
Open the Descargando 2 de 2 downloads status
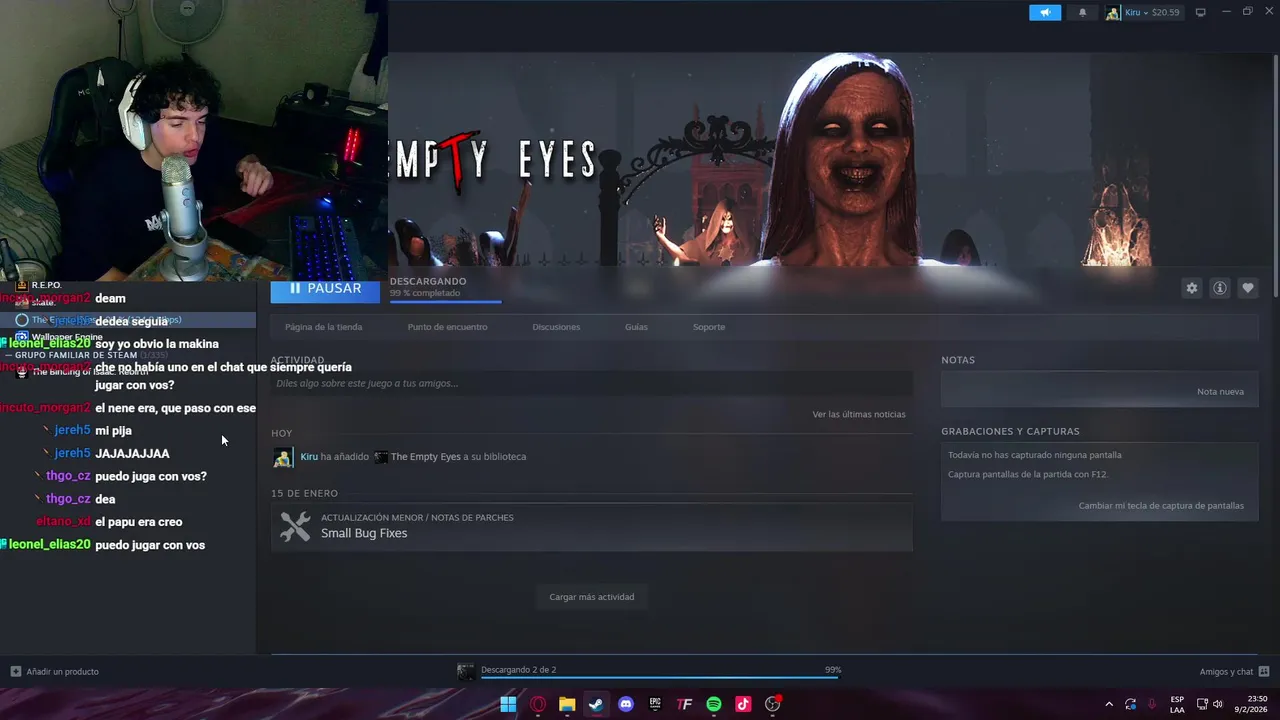tap(518, 670)
